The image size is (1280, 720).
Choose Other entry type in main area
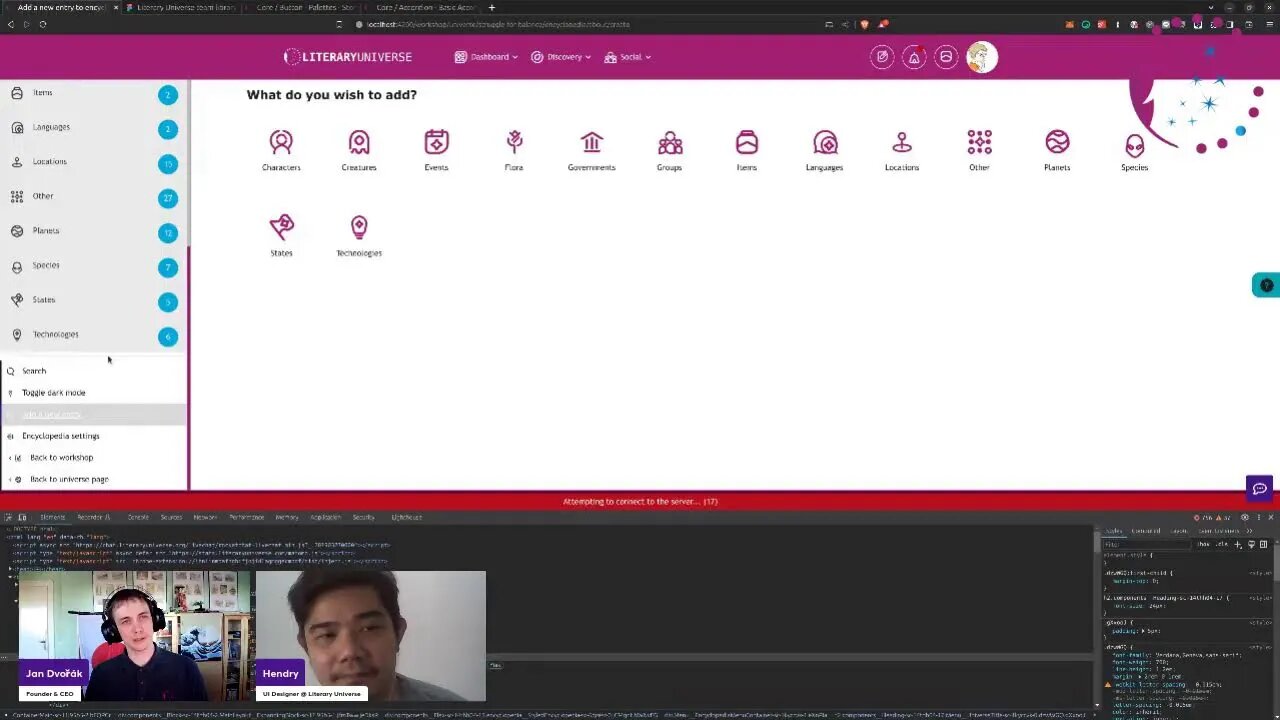(979, 150)
